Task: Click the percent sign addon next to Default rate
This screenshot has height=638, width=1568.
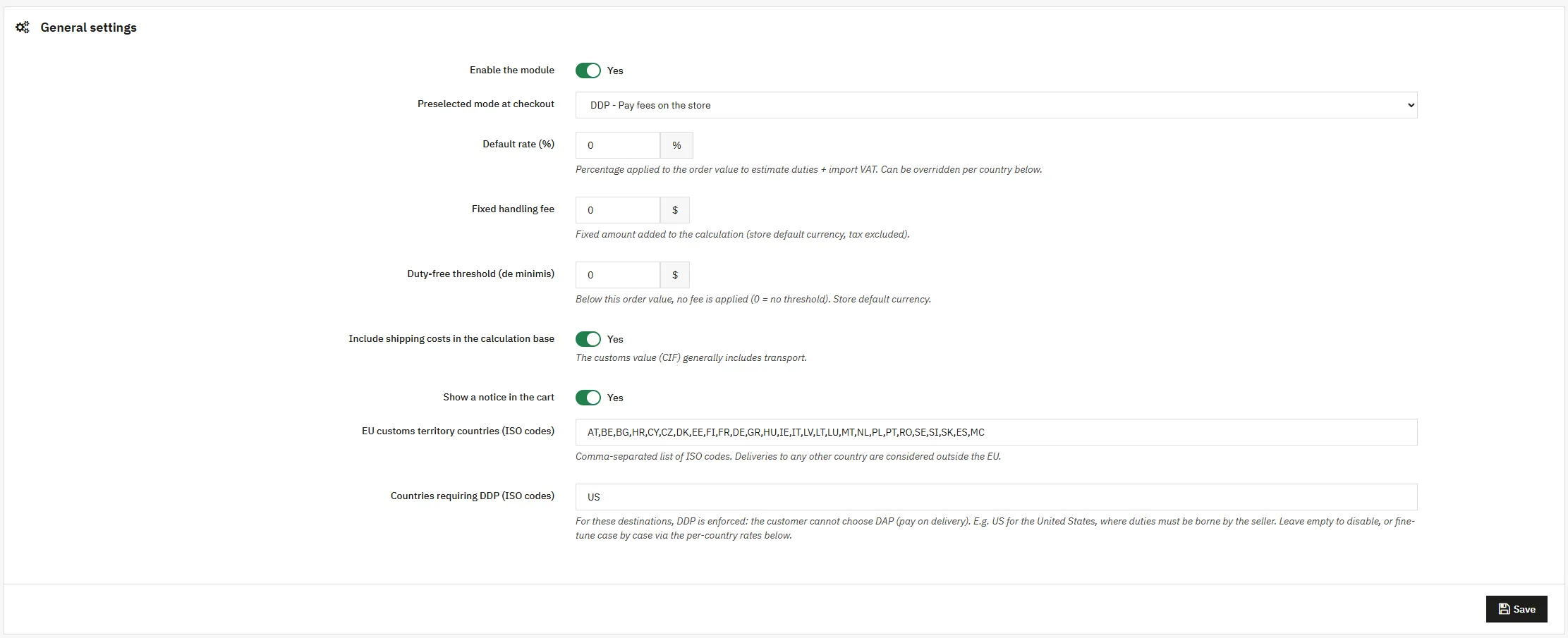Action: (676, 145)
